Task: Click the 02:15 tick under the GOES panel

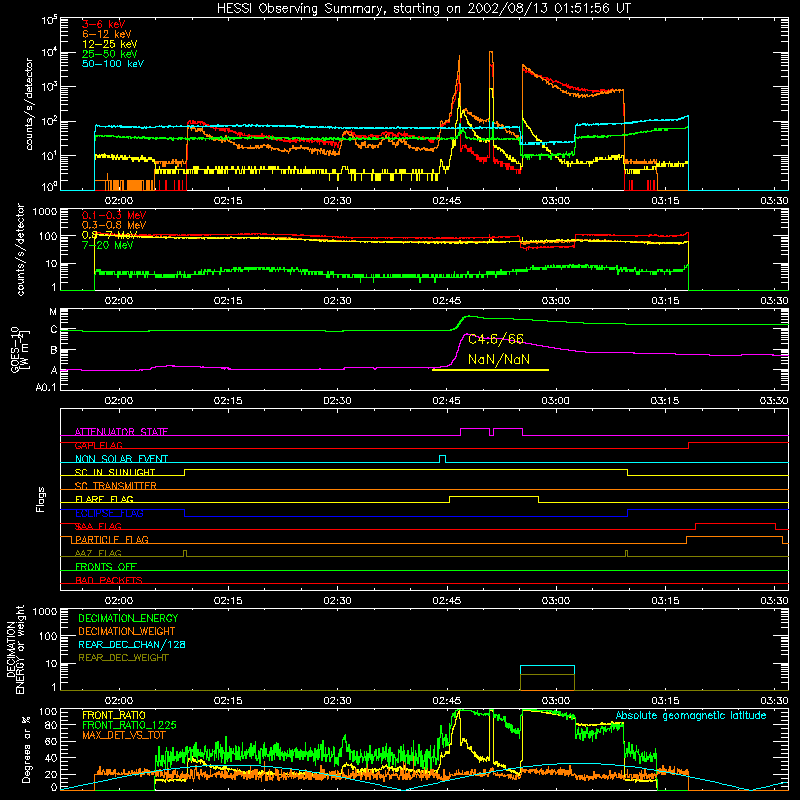Action: click(x=228, y=401)
